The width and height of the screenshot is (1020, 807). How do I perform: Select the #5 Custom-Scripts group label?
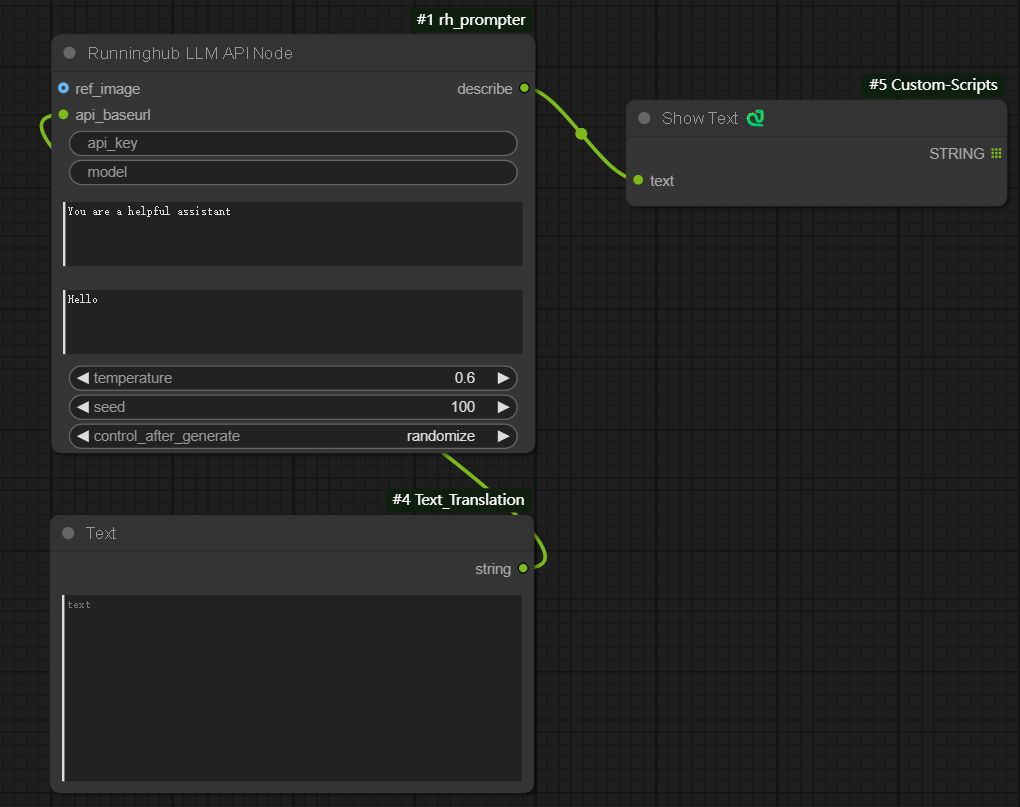tap(931, 85)
